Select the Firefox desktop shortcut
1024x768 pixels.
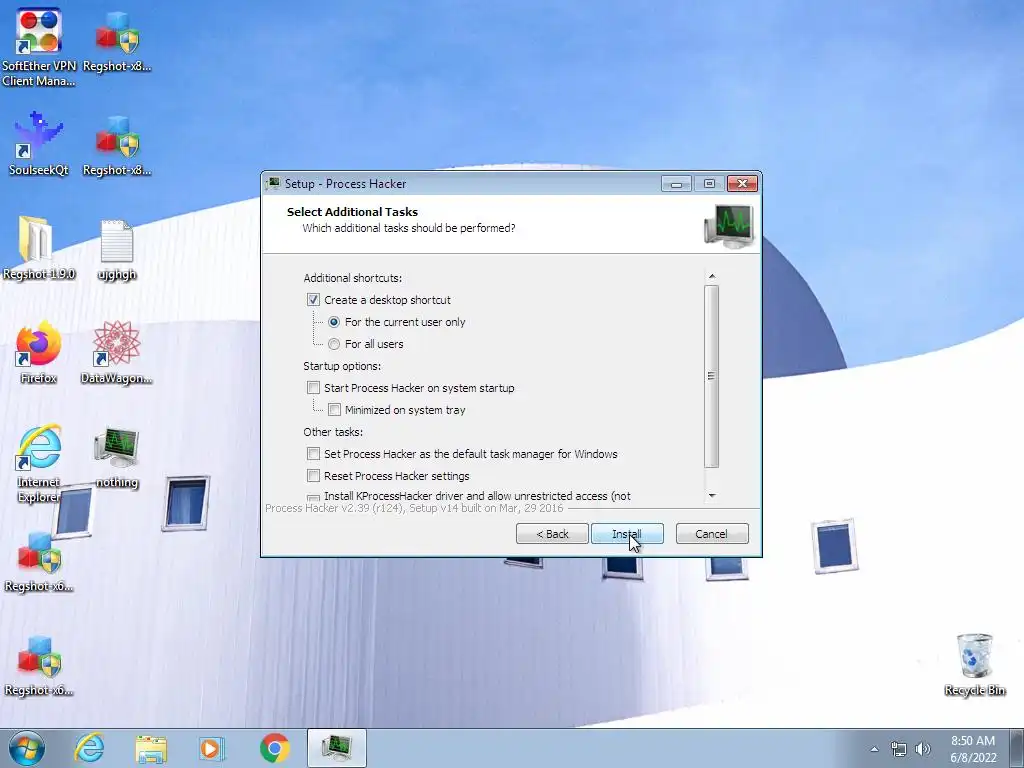[x=39, y=353]
